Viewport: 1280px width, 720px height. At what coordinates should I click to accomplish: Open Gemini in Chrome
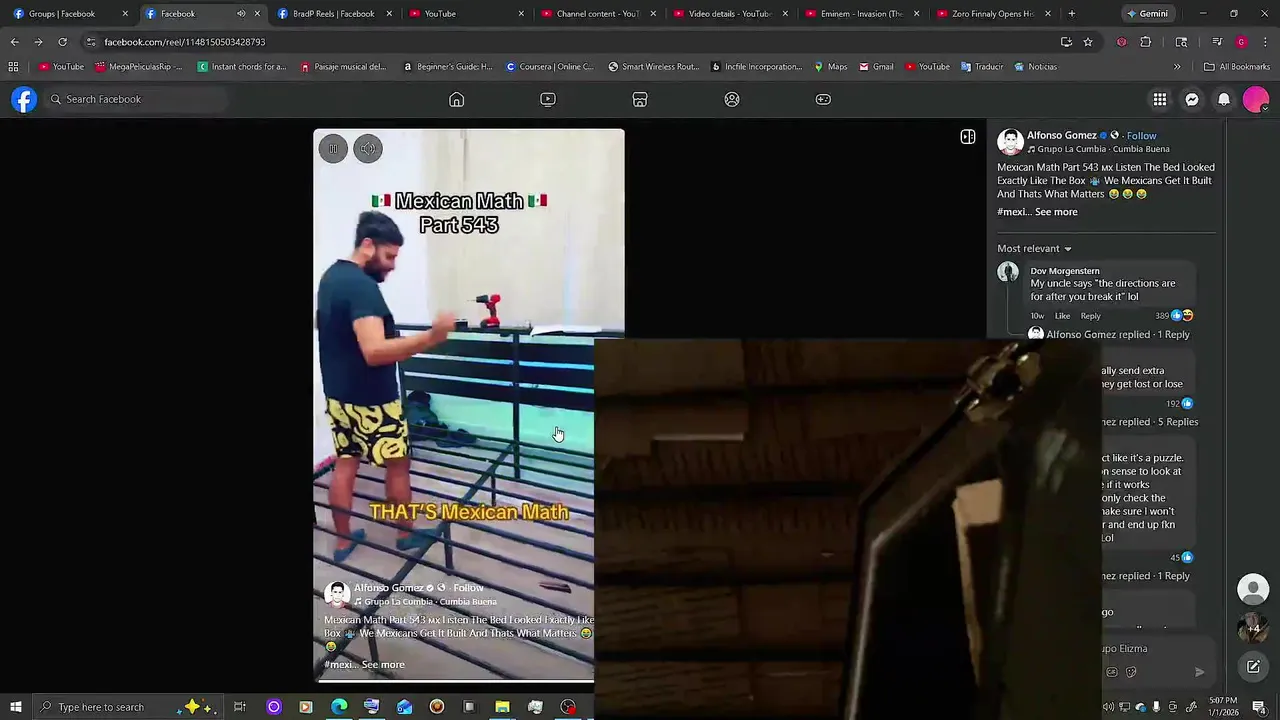(1147, 14)
